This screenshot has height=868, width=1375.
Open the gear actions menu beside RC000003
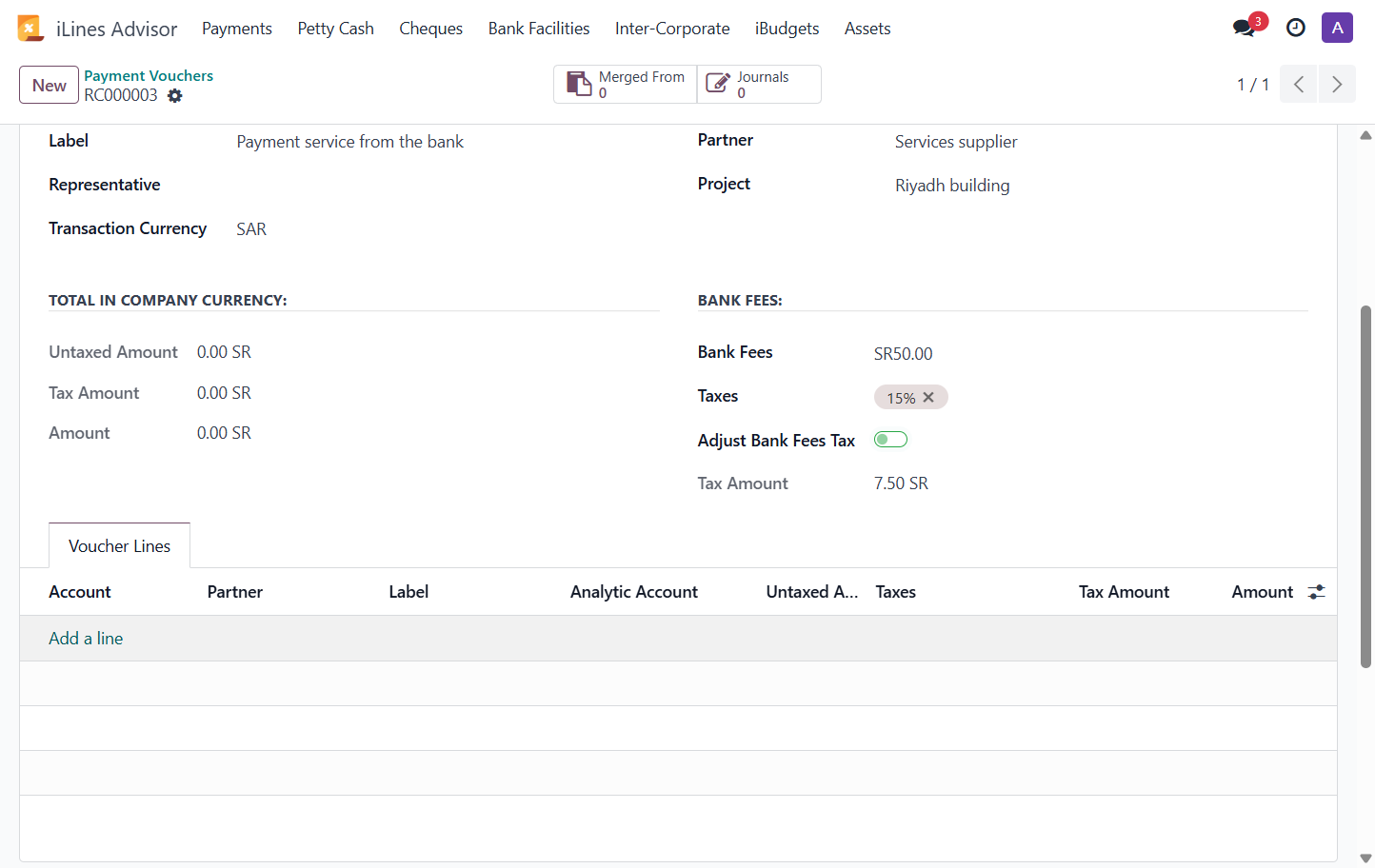174,95
